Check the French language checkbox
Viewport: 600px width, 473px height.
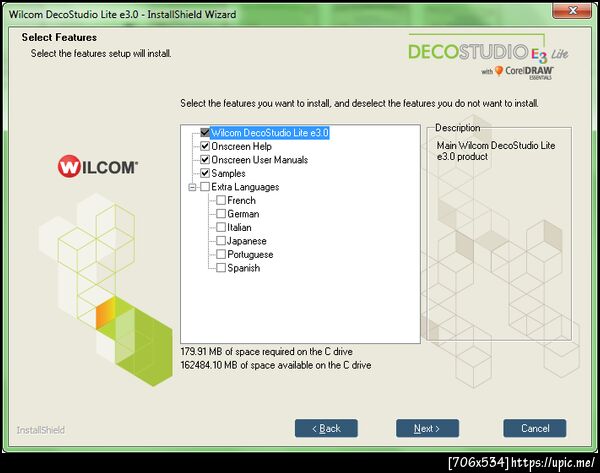(x=221, y=200)
